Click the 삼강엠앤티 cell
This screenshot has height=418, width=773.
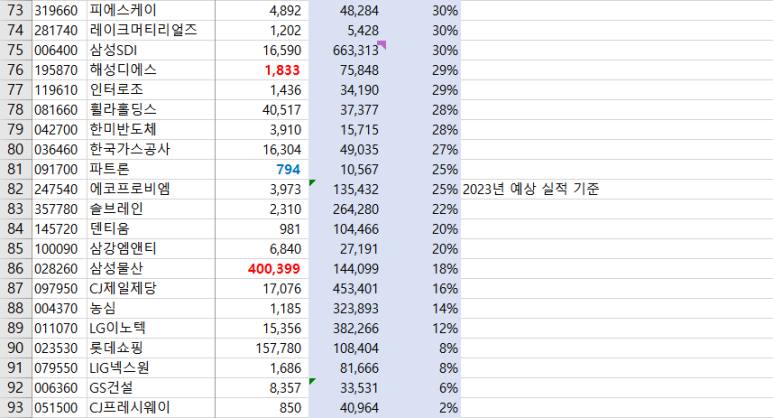coord(151,249)
